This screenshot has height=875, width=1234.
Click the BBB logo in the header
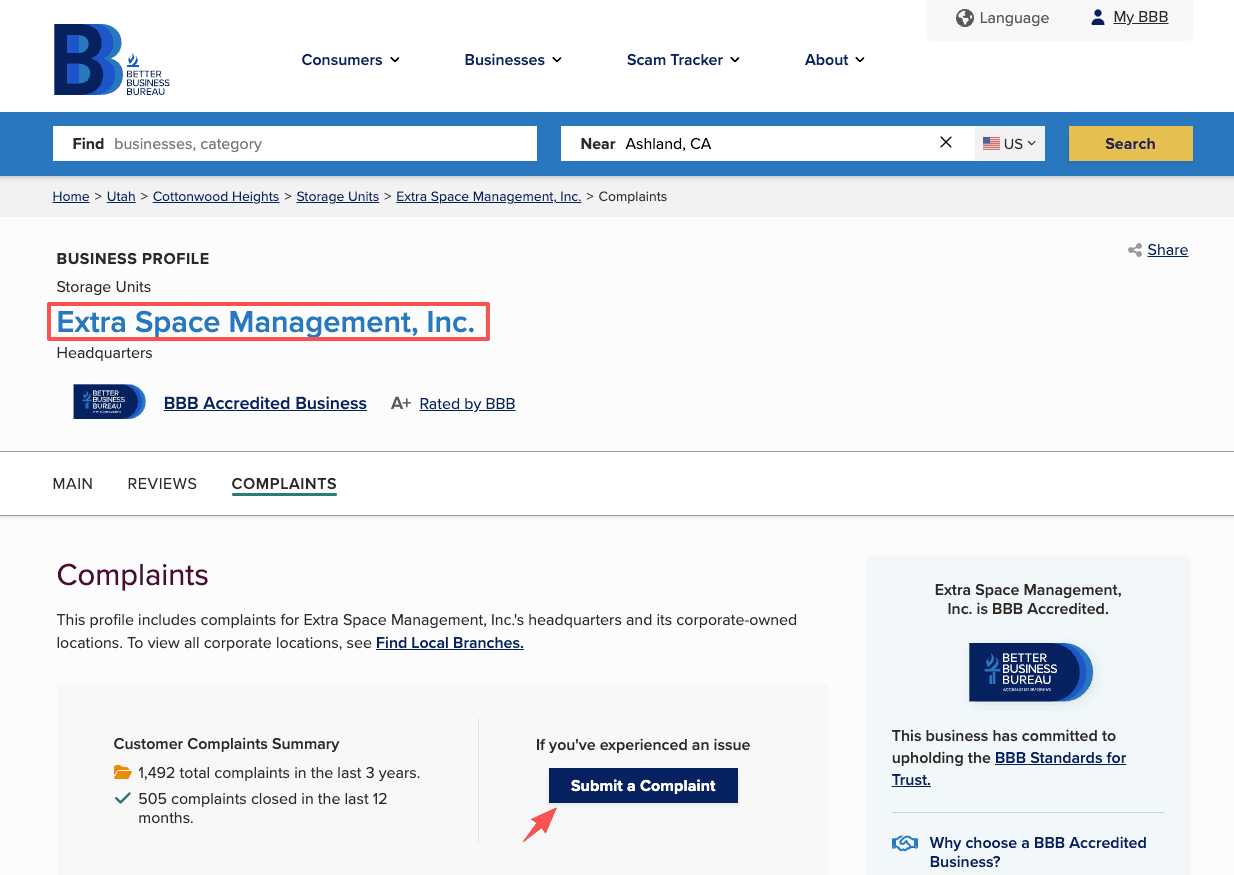(111, 59)
